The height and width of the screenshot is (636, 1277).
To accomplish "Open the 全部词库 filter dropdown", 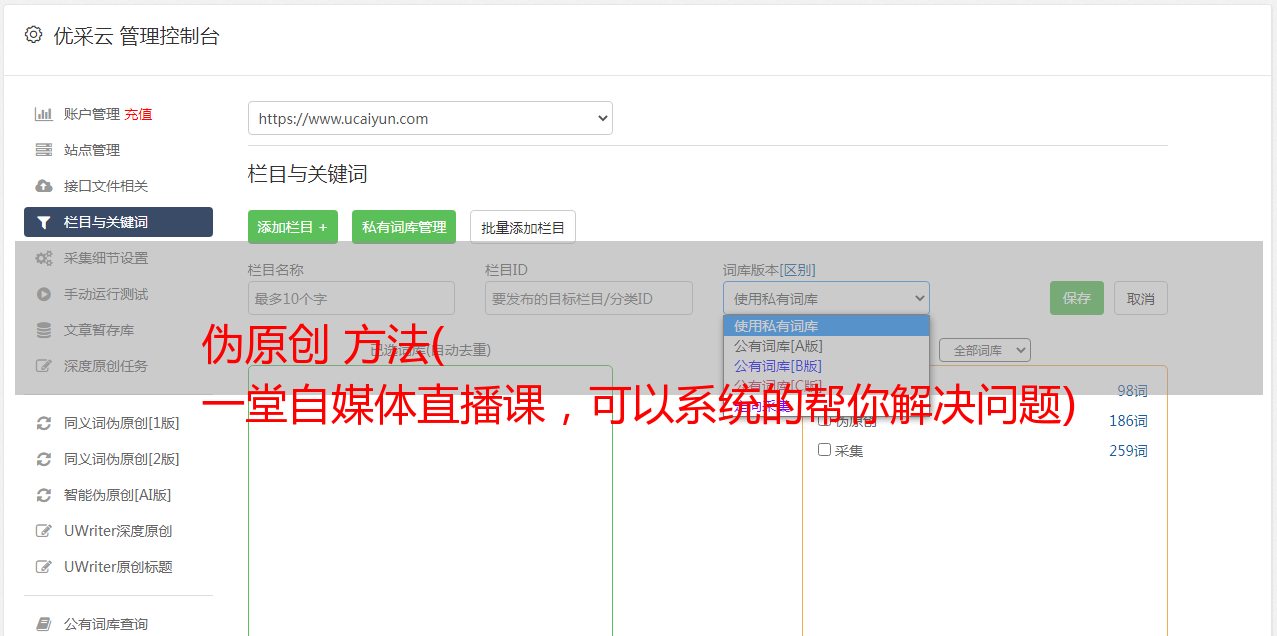I will pos(984,350).
